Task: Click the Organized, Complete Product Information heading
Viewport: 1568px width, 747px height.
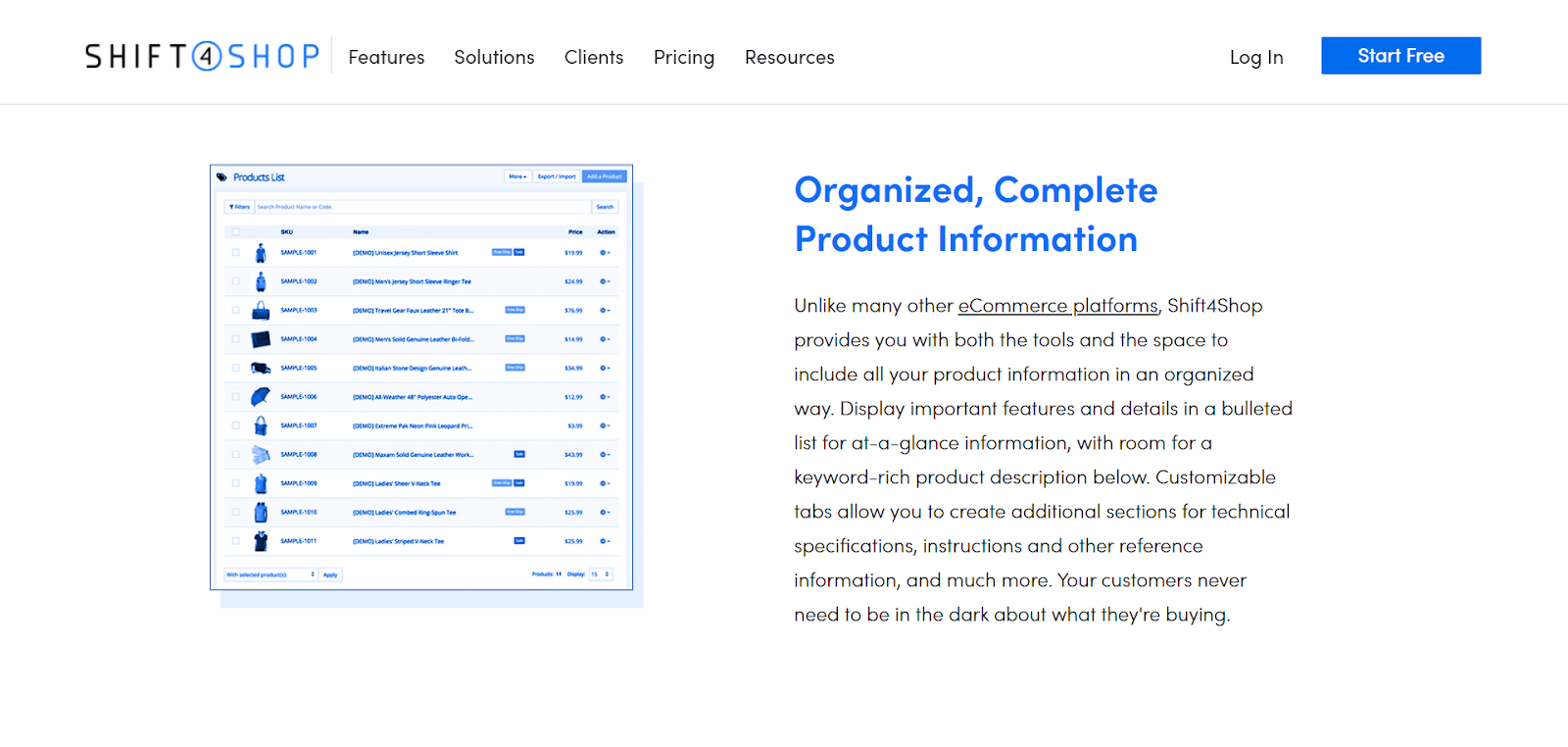Action: pos(976,215)
